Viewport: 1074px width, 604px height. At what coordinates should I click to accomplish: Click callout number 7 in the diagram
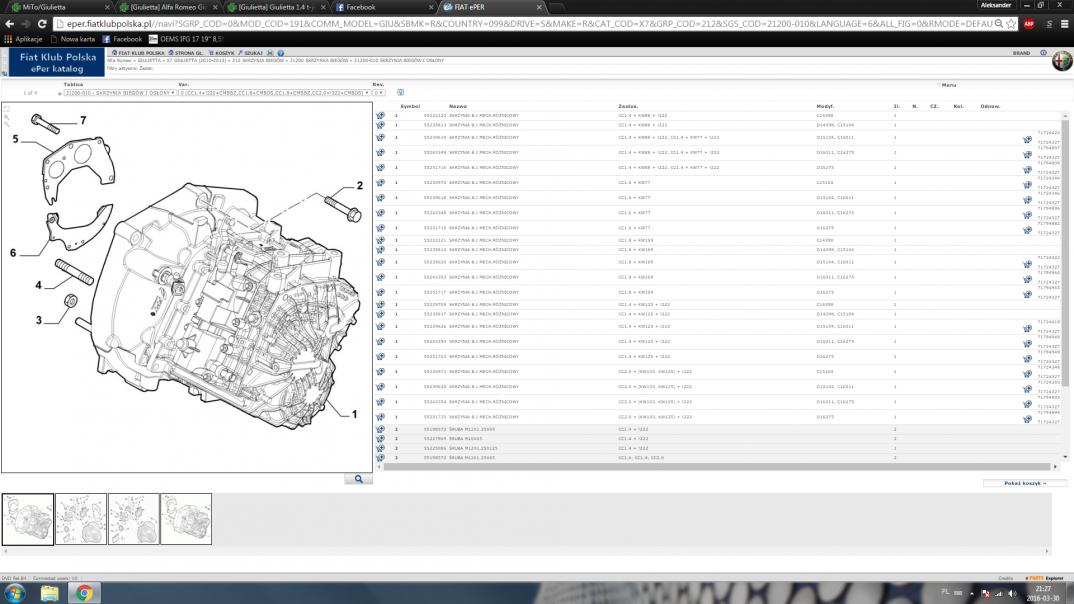click(x=84, y=121)
